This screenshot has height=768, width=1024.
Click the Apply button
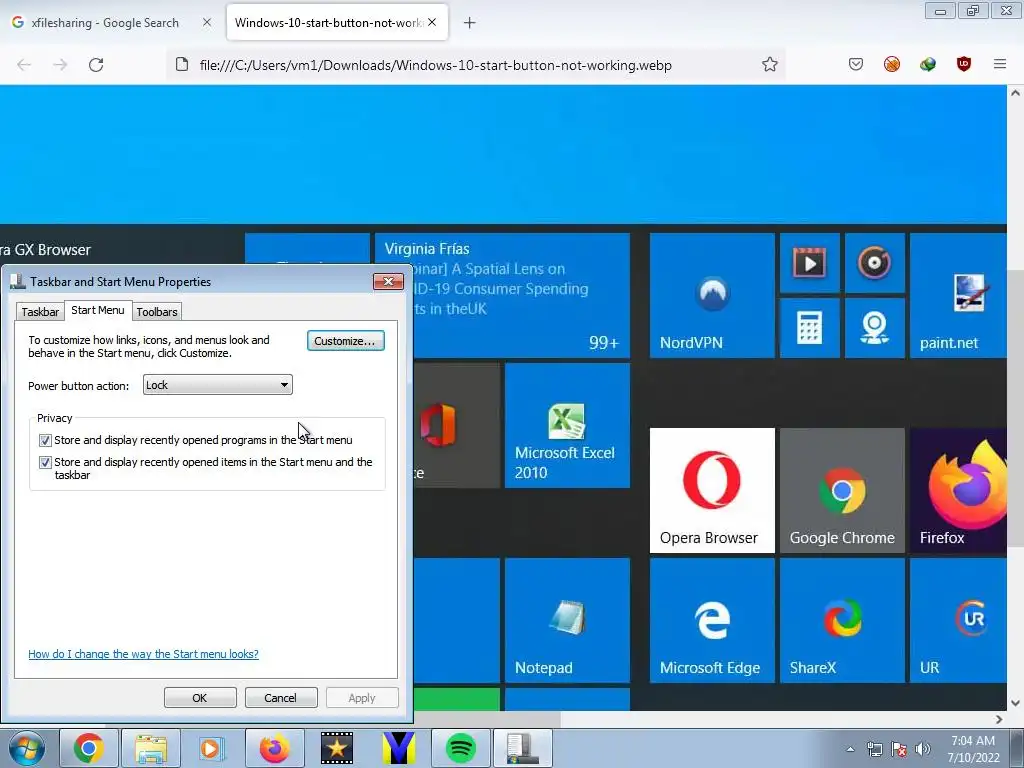362,697
